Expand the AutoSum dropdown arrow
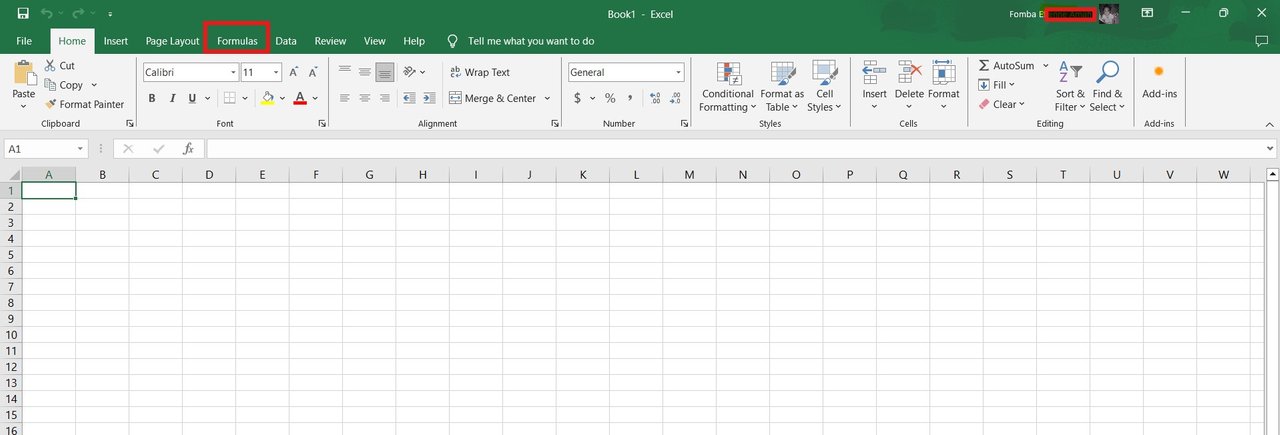 pyautogui.click(x=1046, y=65)
